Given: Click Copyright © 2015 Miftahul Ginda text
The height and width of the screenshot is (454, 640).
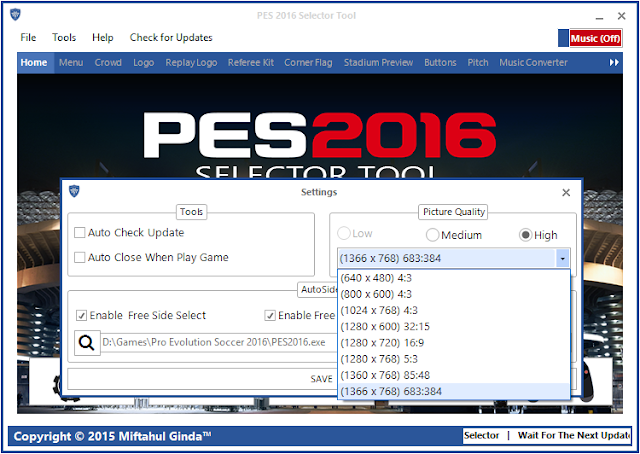Looking at the screenshot, I should coord(112,436).
